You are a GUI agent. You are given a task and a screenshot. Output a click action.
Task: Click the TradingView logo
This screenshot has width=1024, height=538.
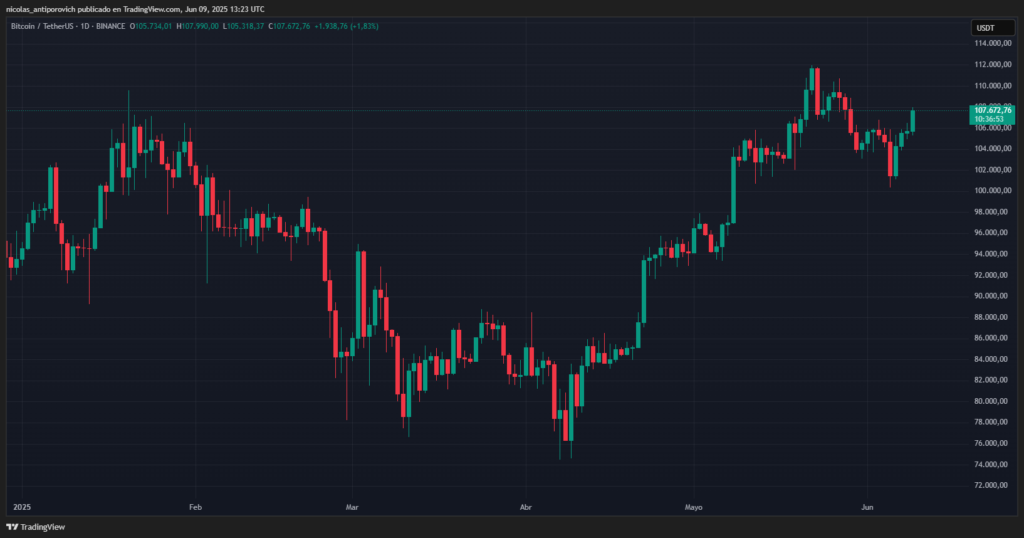click(x=36, y=527)
